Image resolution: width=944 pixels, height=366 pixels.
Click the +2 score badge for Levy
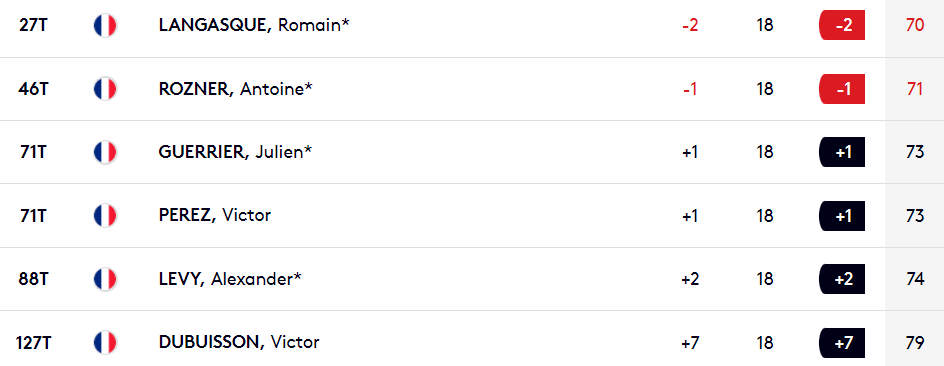[x=842, y=279]
